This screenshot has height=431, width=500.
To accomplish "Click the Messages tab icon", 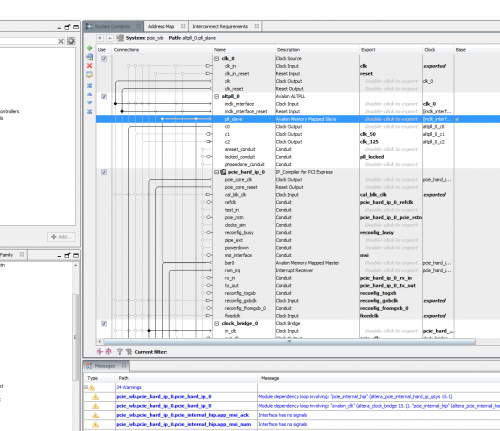I will (x=89, y=366).
